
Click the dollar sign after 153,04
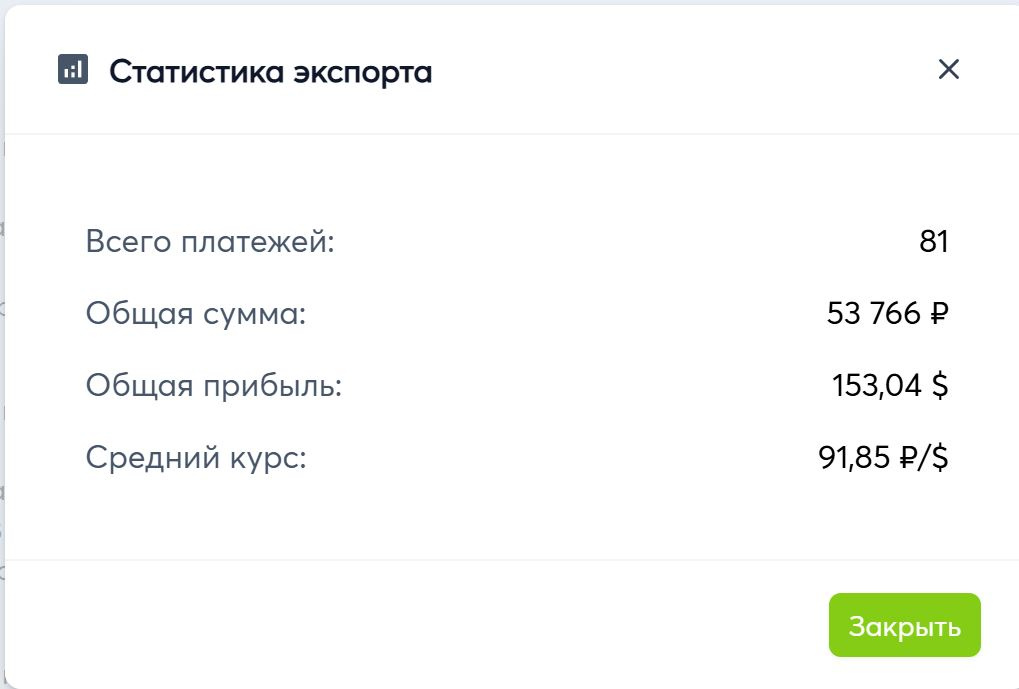tap(939, 386)
